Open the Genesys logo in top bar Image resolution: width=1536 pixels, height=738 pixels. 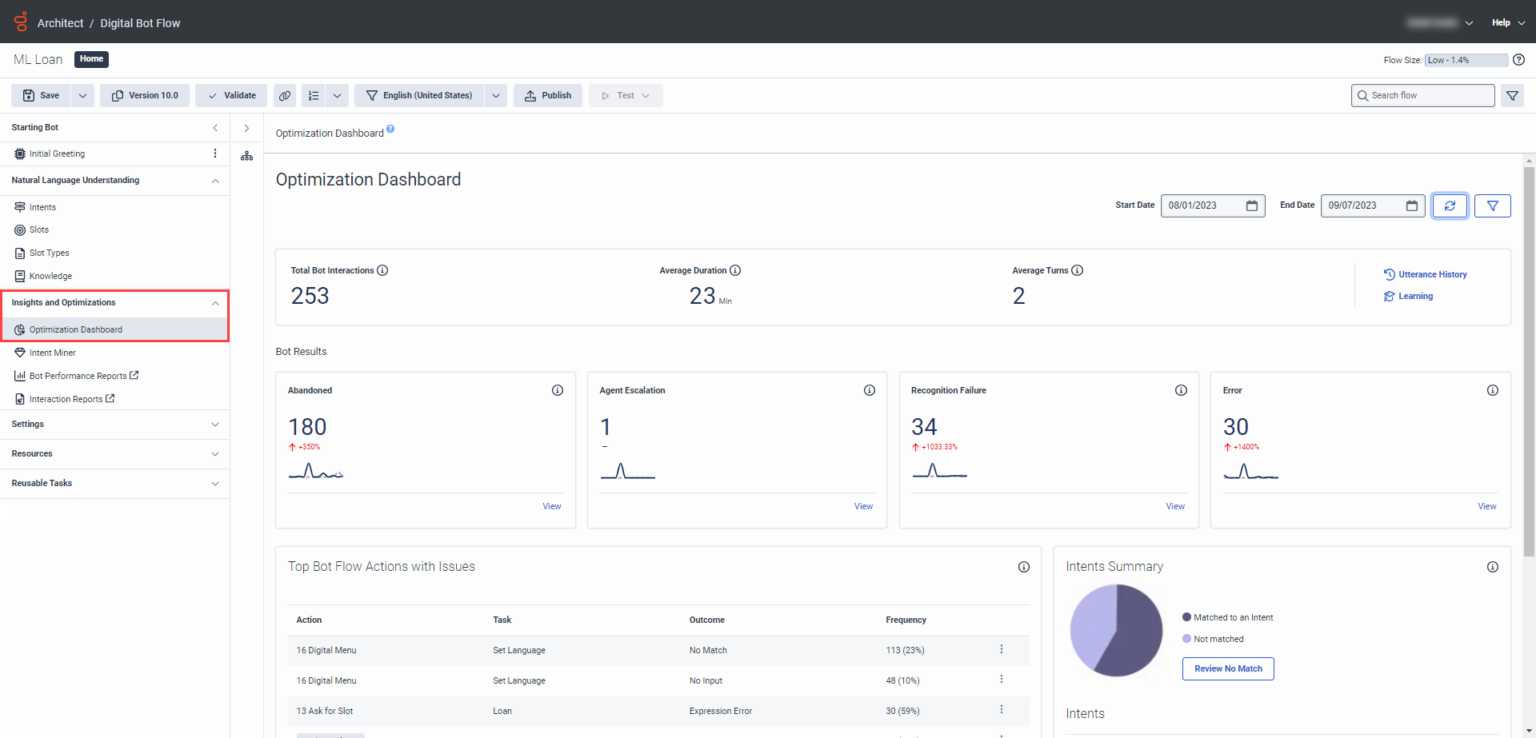[x=20, y=21]
